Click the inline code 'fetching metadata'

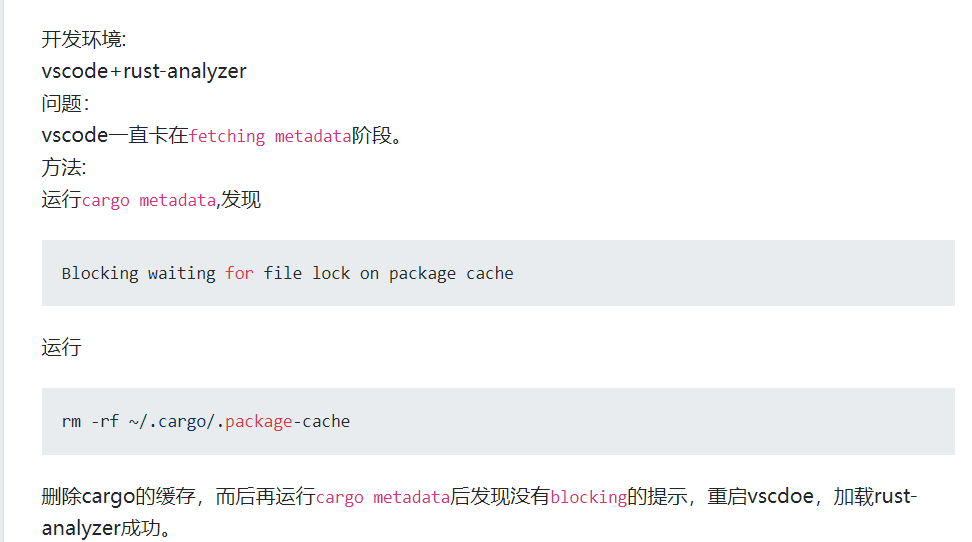tap(270, 136)
